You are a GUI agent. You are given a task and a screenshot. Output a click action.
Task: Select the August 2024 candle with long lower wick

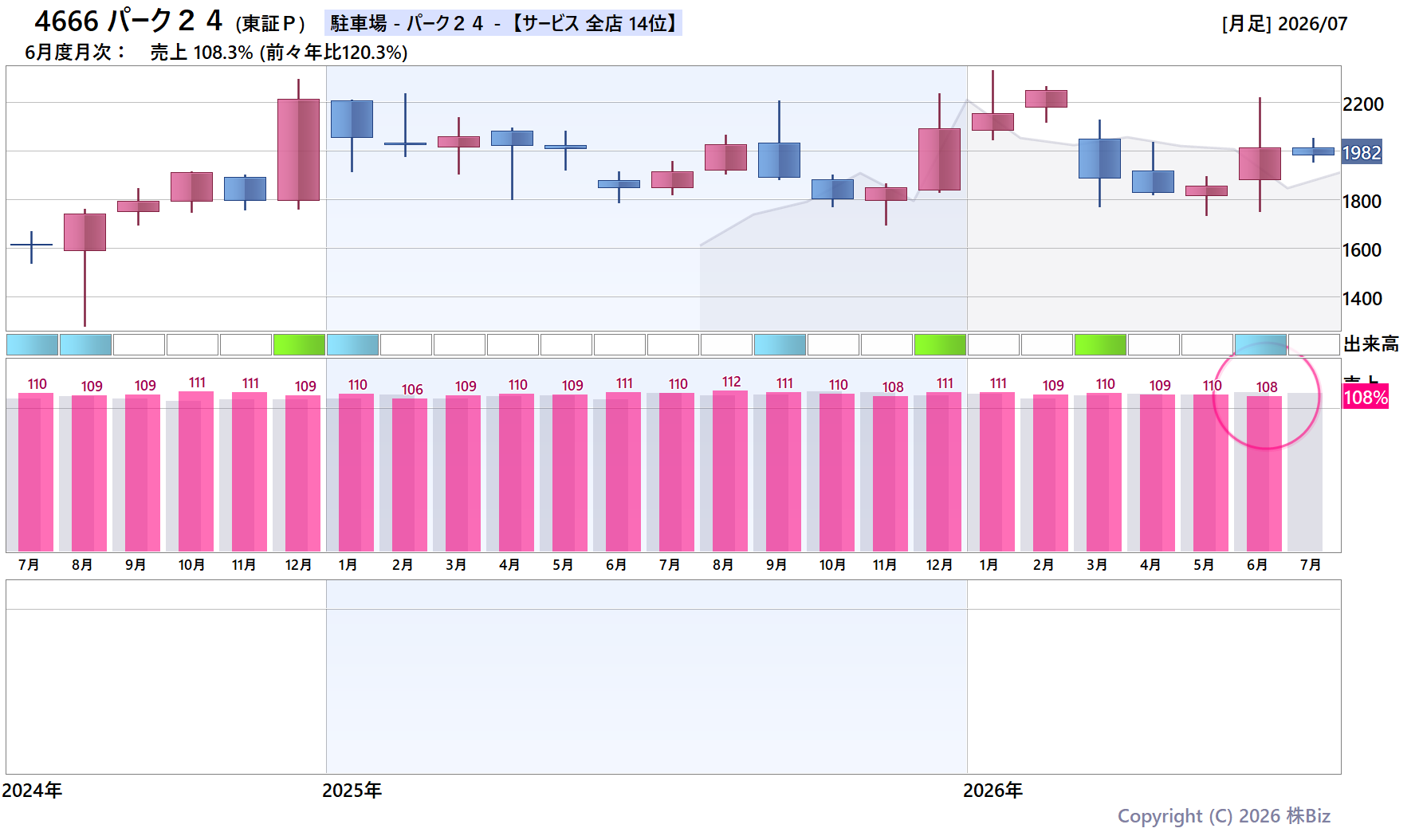coord(85,232)
